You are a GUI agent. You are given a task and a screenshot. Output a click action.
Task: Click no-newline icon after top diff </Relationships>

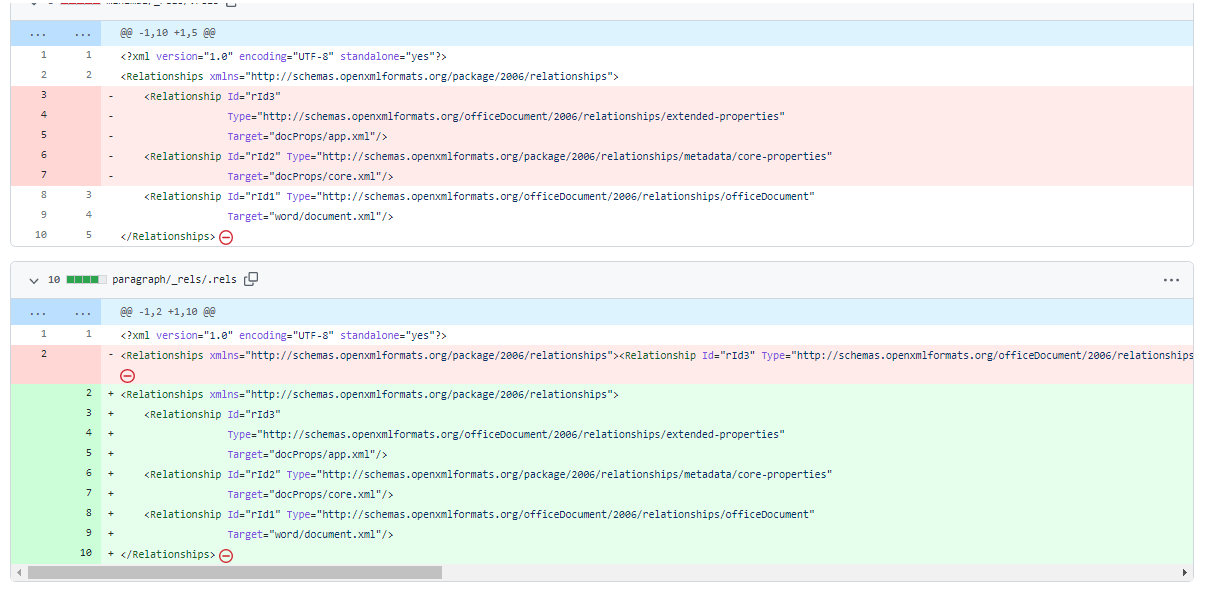click(226, 237)
